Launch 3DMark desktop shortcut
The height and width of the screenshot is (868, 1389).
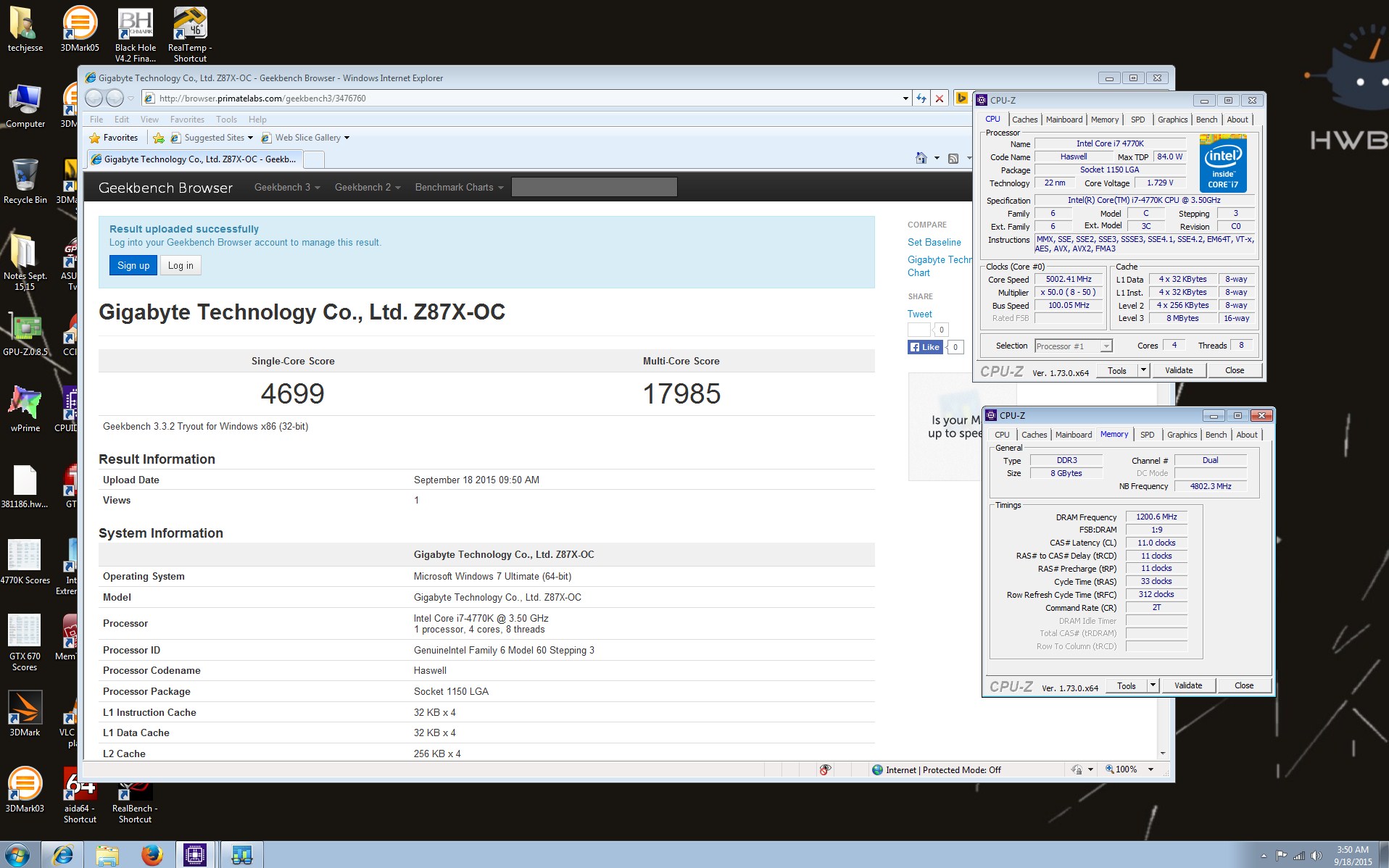25,714
